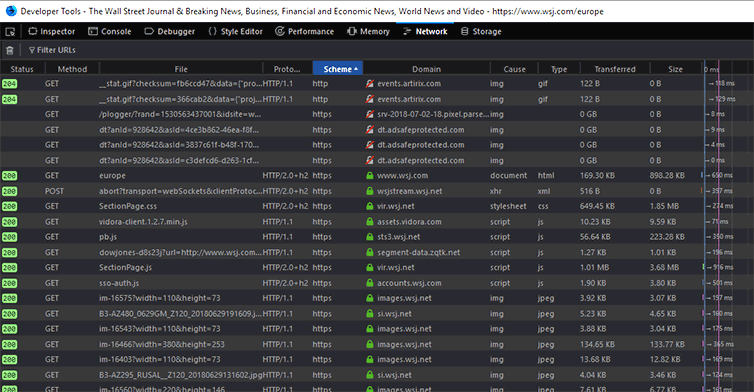Sort by the Protocol column header

287,69
